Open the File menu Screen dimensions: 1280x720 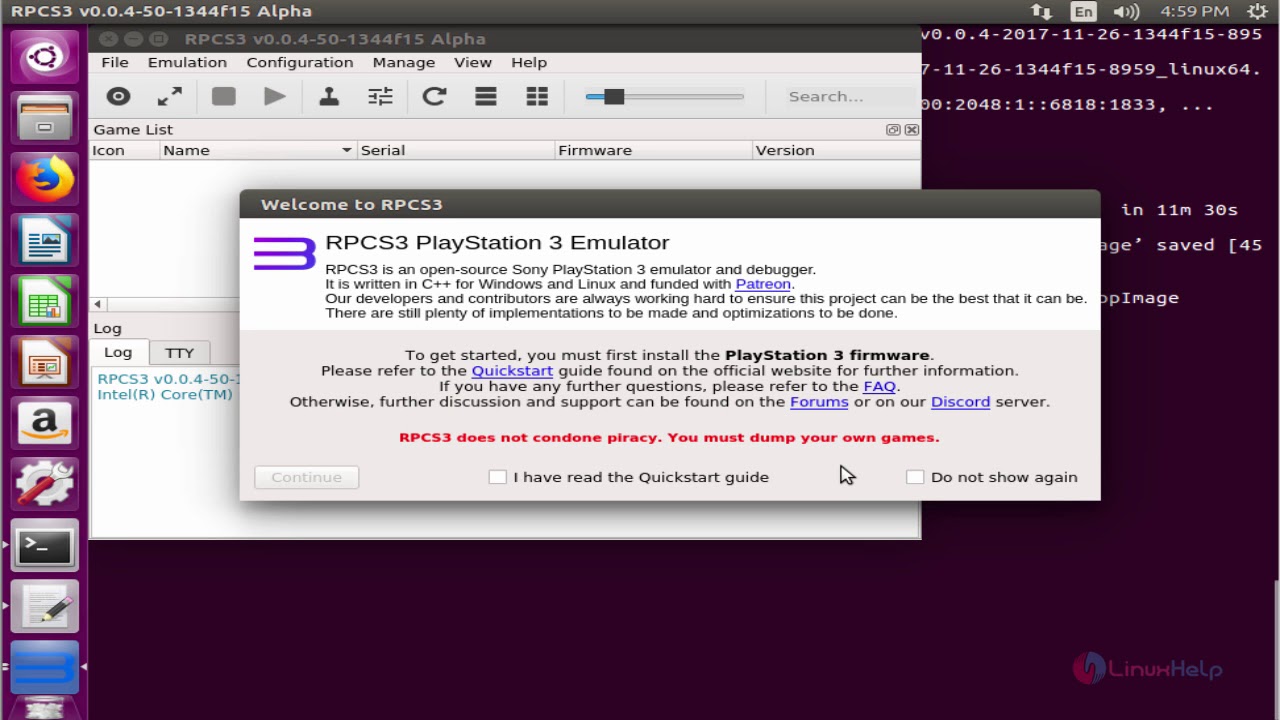pos(115,62)
